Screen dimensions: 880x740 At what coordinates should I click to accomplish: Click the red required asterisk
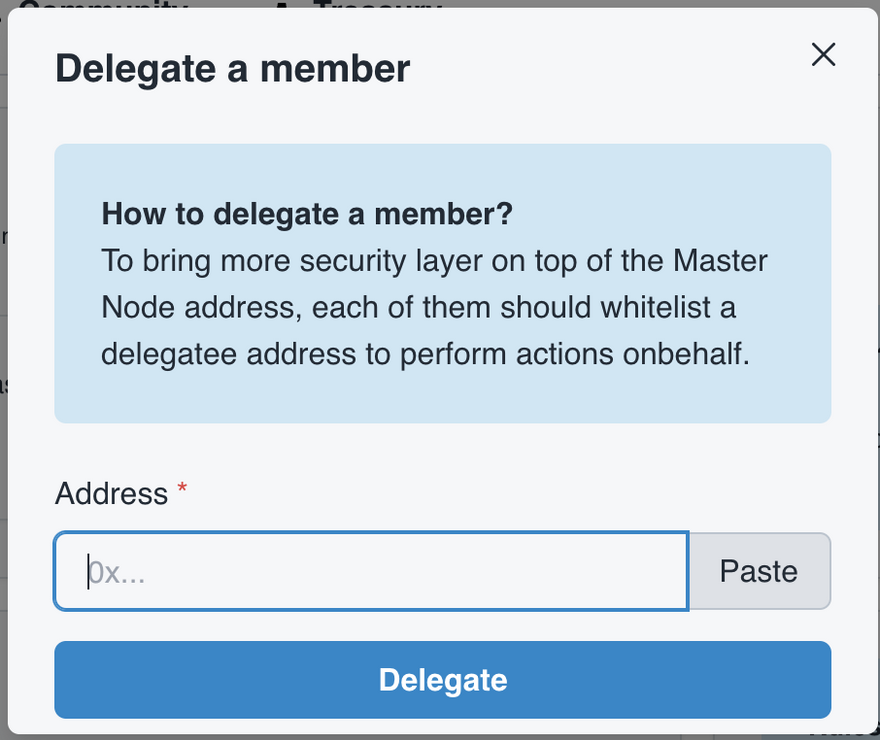182,489
